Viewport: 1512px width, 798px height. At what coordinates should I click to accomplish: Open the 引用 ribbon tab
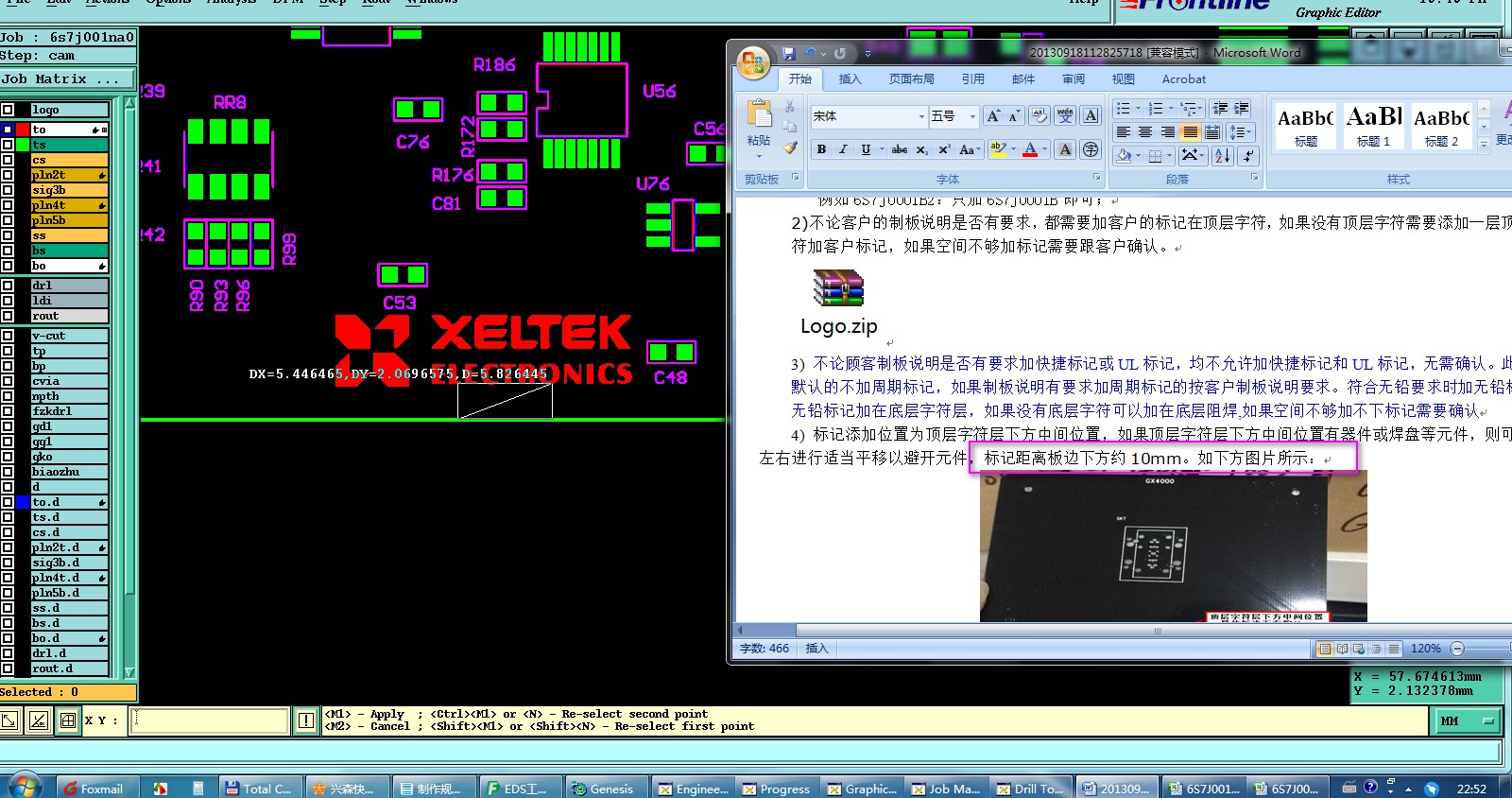coord(972,79)
